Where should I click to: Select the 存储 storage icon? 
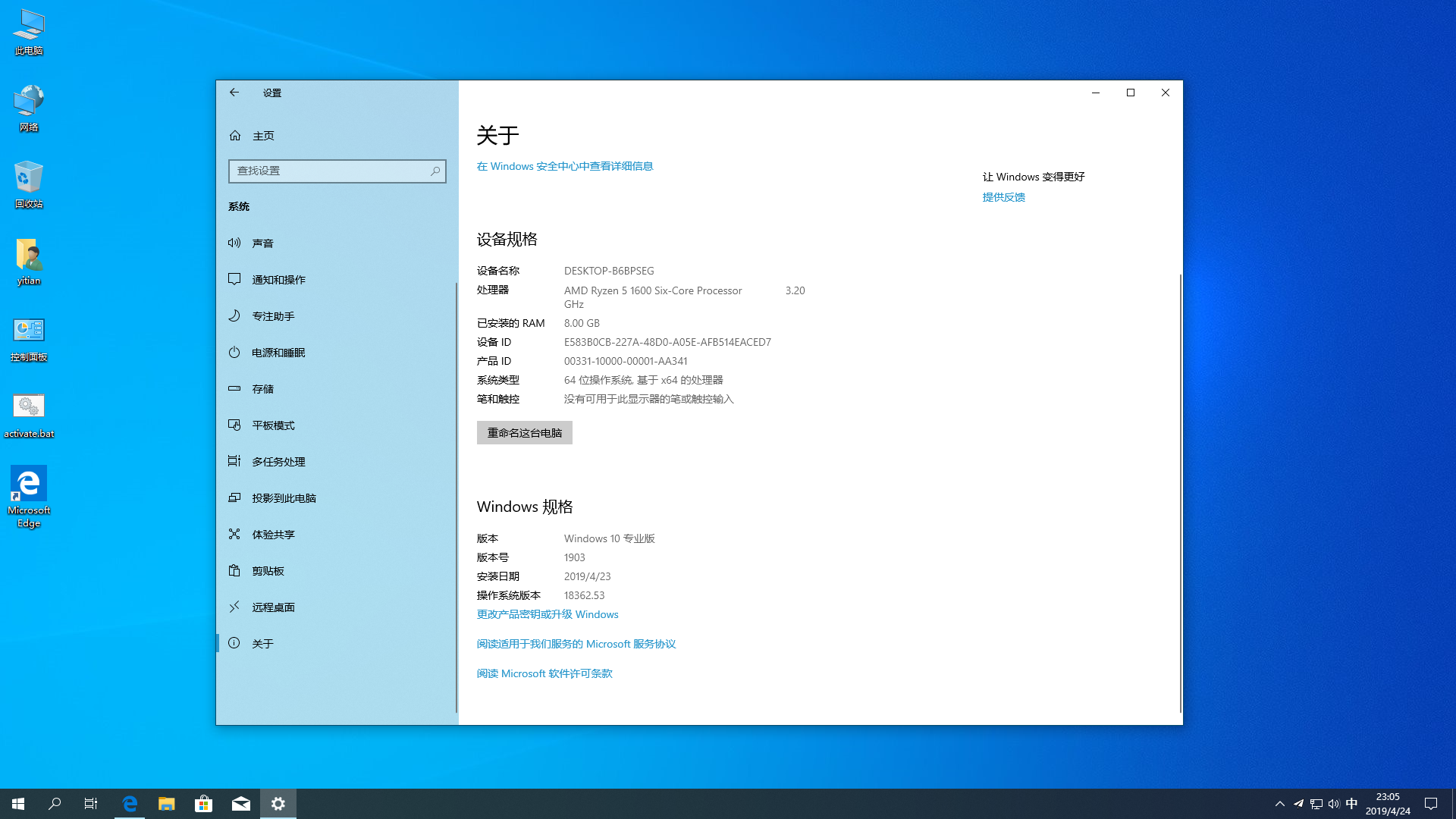click(234, 388)
